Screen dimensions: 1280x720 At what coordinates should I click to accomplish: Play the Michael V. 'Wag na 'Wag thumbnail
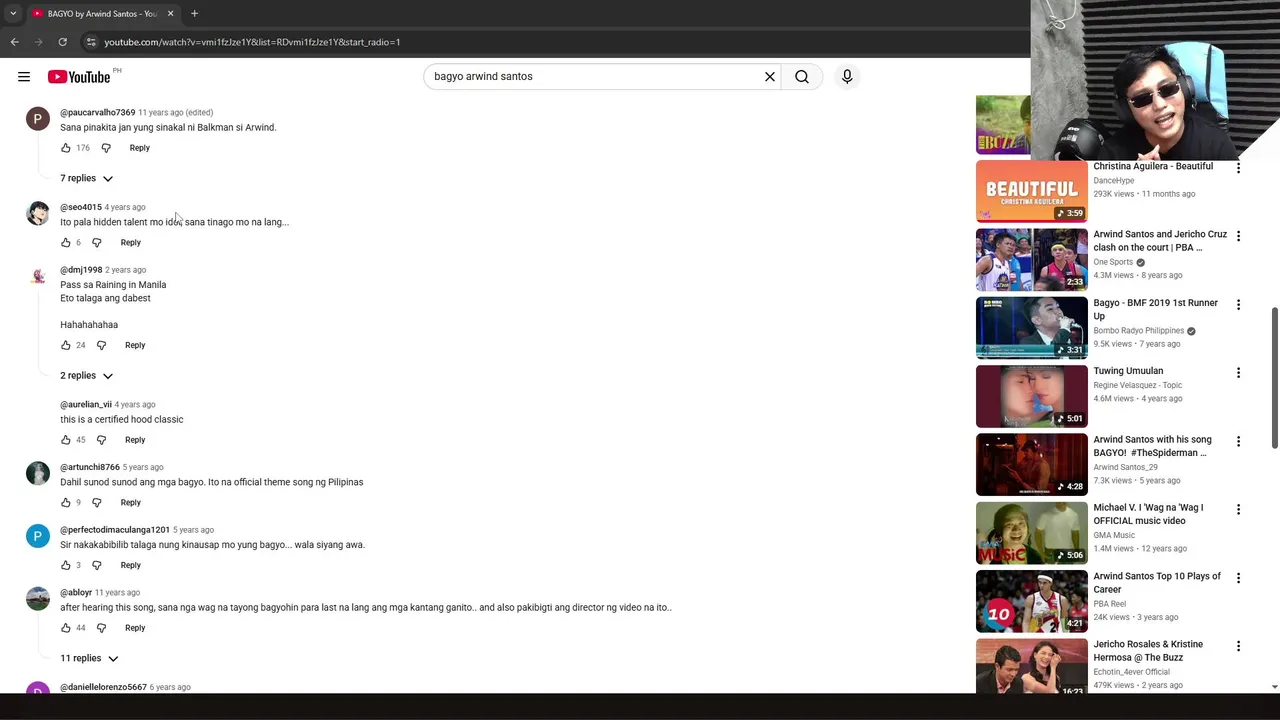coord(1031,533)
